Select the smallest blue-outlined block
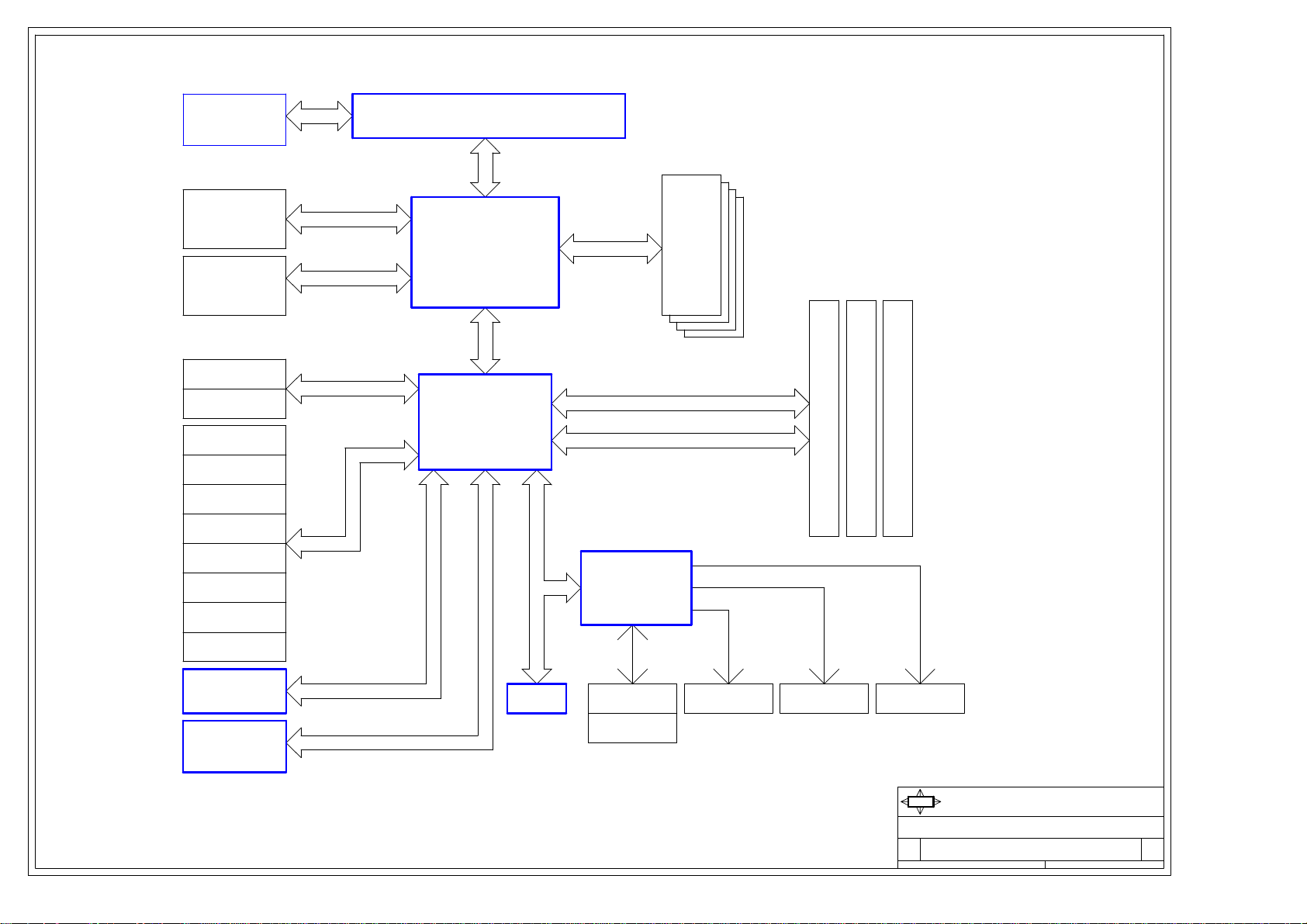 pyautogui.click(x=537, y=698)
